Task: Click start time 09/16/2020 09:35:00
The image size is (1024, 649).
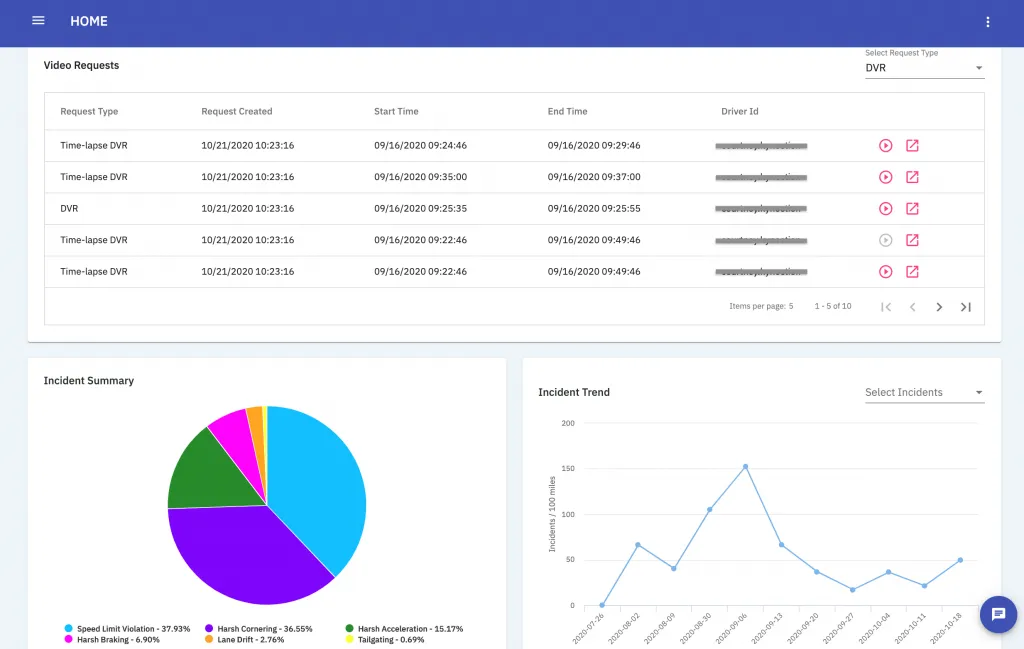Action: pyautogui.click(x=420, y=177)
